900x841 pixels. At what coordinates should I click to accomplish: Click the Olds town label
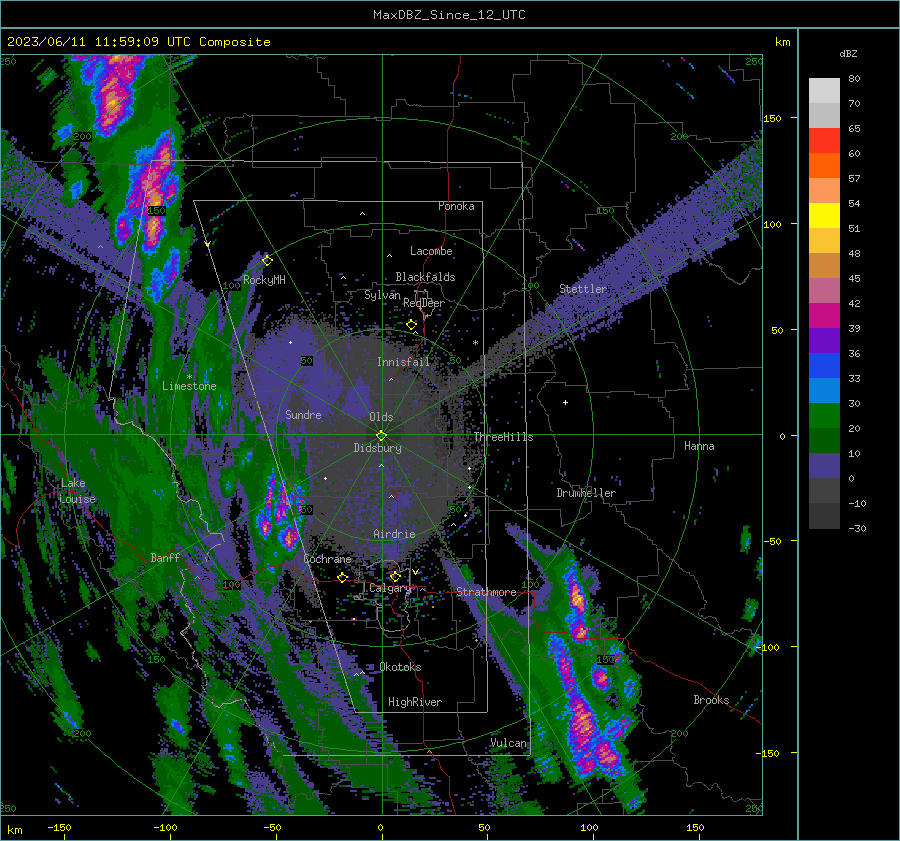pos(381,417)
